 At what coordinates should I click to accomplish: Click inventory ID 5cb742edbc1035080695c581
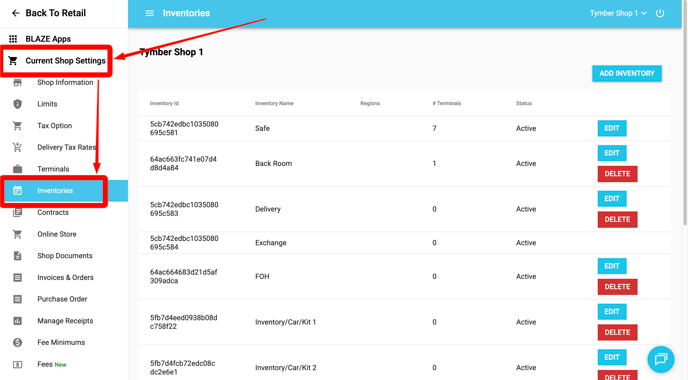click(184, 128)
